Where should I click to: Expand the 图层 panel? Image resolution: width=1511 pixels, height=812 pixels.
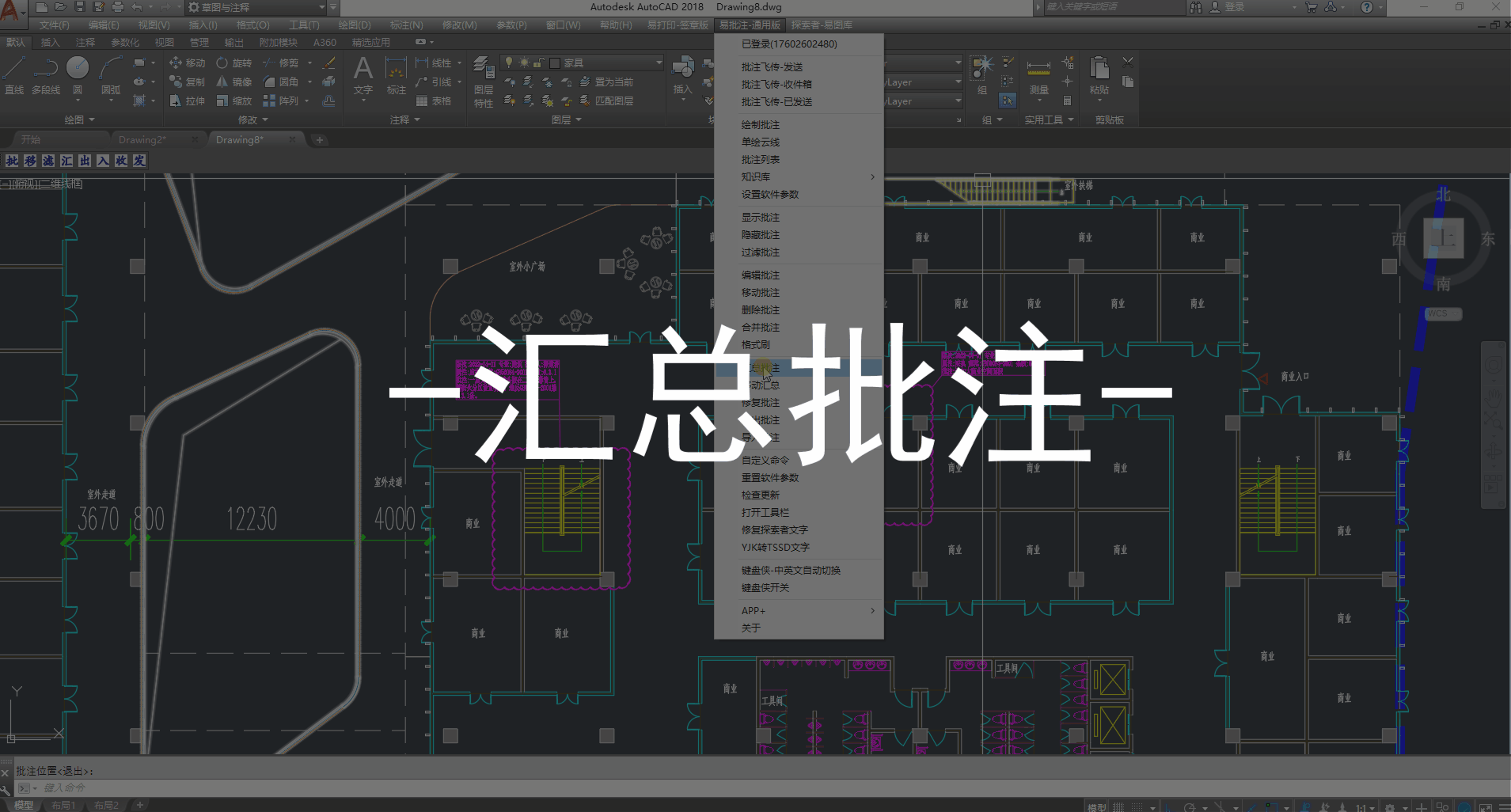point(566,120)
